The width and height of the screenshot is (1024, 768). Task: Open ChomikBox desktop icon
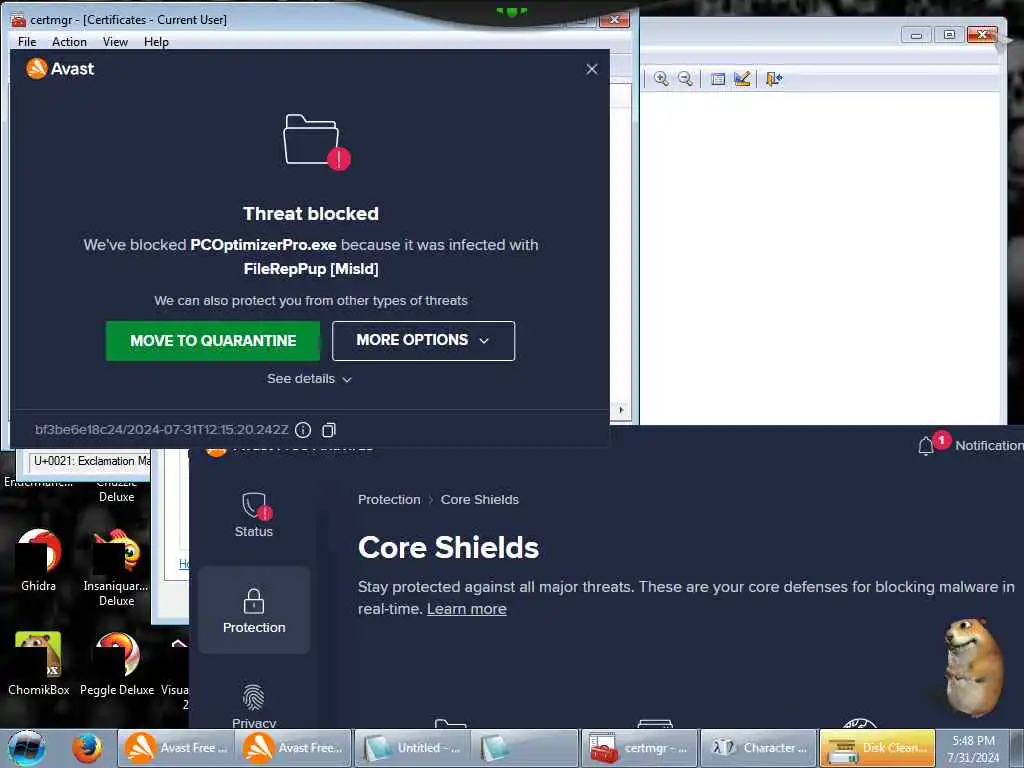[x=39, y=663]
